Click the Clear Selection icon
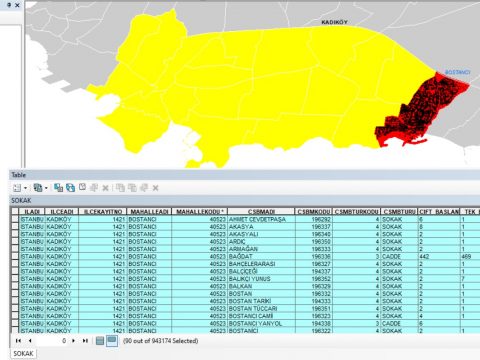Viewport: 480px width, 360px height. click(82, 187)
